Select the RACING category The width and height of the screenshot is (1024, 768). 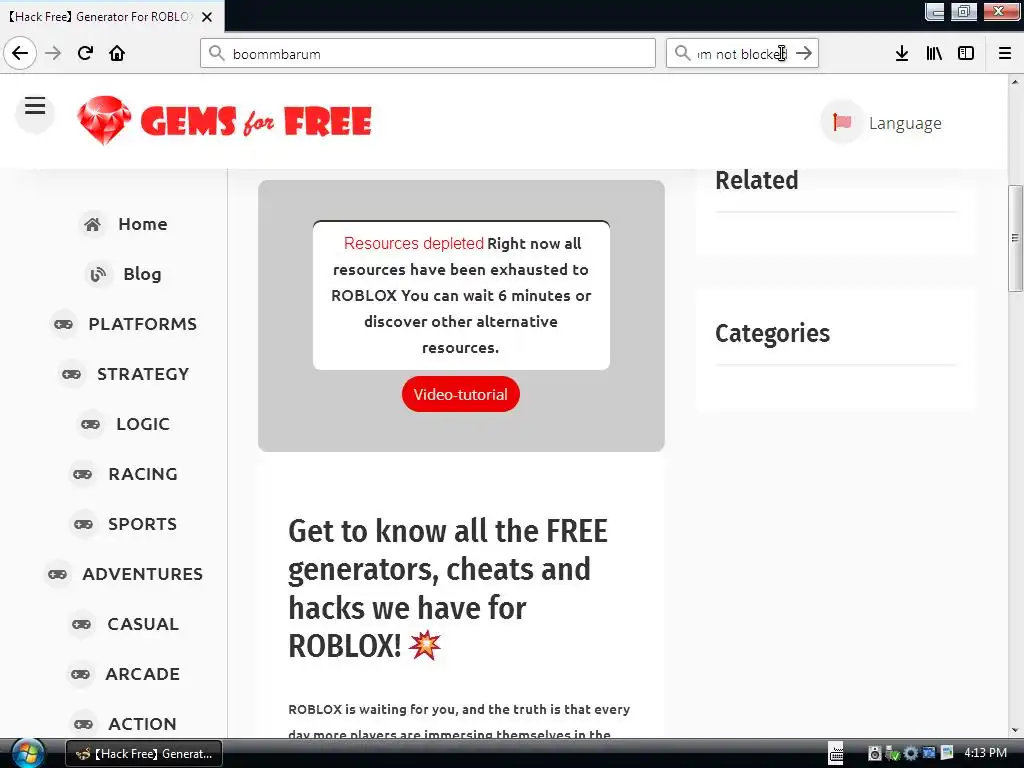tap(143, 474)
